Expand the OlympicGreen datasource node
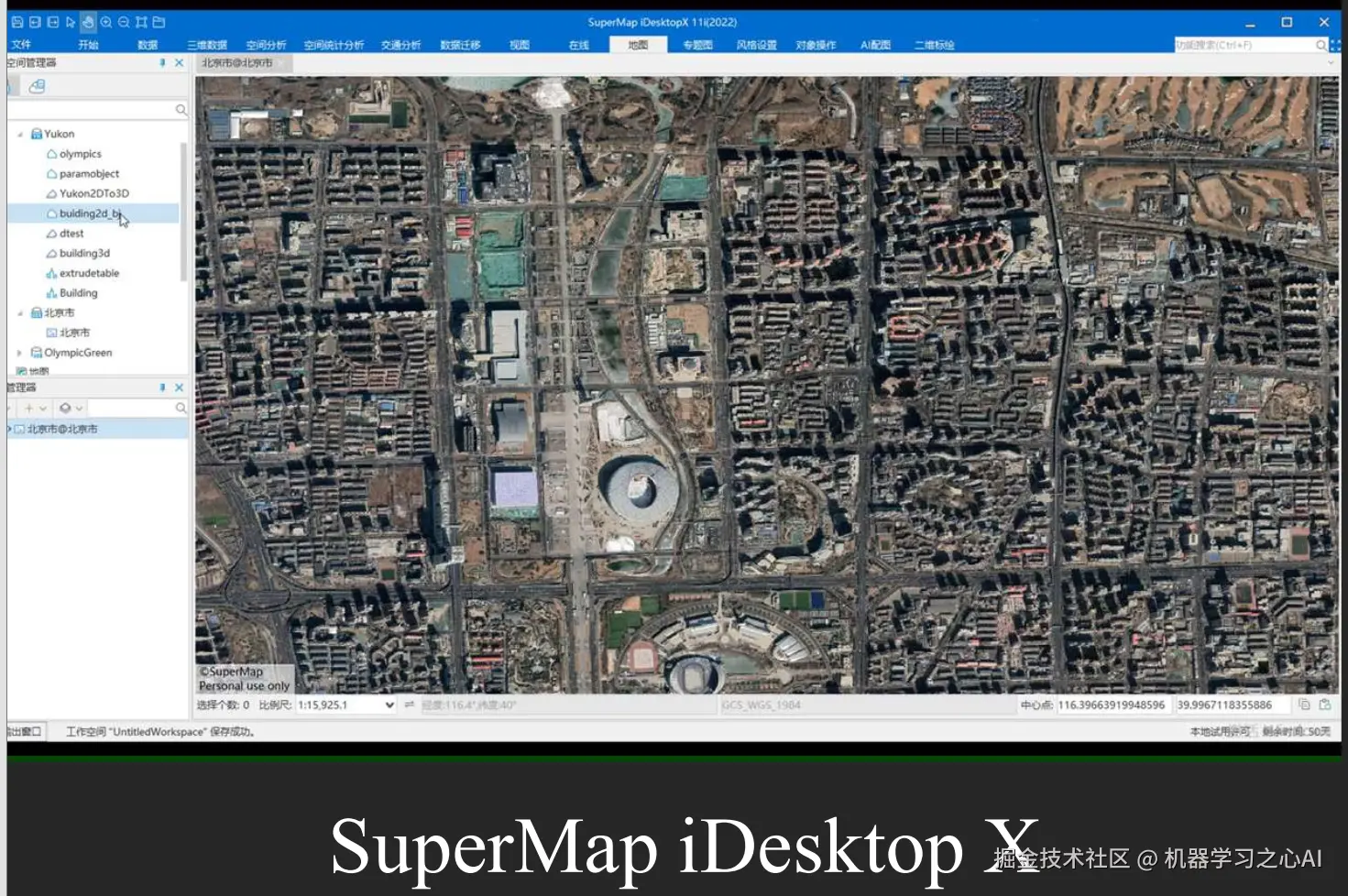This screenshot has width=1348, height=896. (x=19, y=353)
